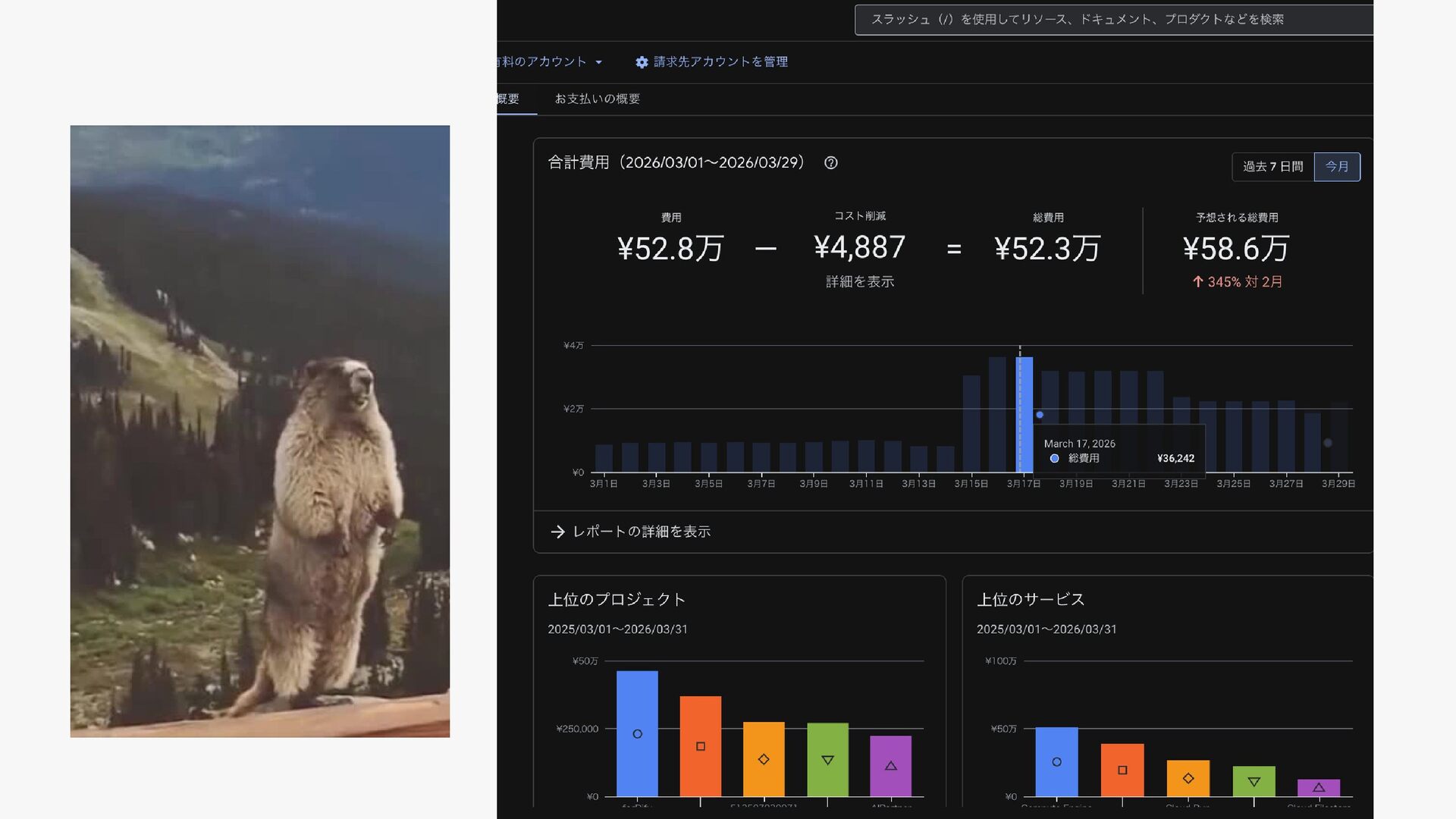1456x819 pixels.
Task: Click the inverted triangle marker on the green services bar
Action: pyautogui.click(x=1254, y=782)
